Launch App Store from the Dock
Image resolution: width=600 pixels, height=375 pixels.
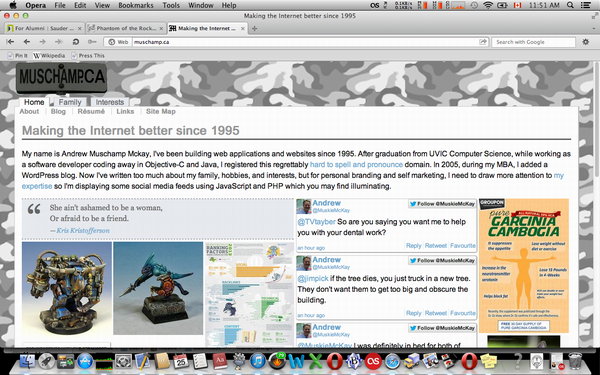[85, 361]
